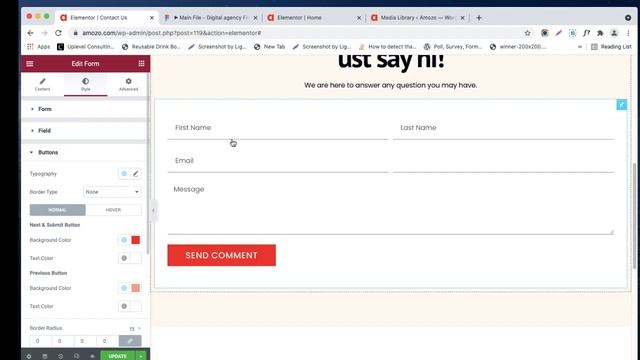This screenshot has width=640, height=360.
Task: Open the Reading List
Action: (611, 47)
